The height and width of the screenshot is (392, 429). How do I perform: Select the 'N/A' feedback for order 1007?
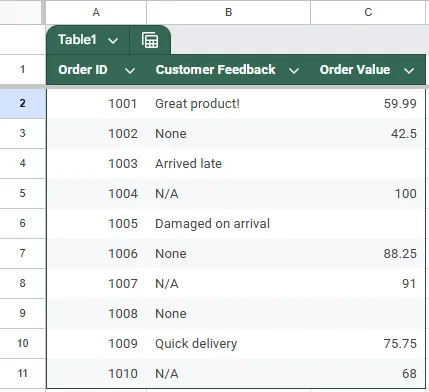click(x=228, y=284)
